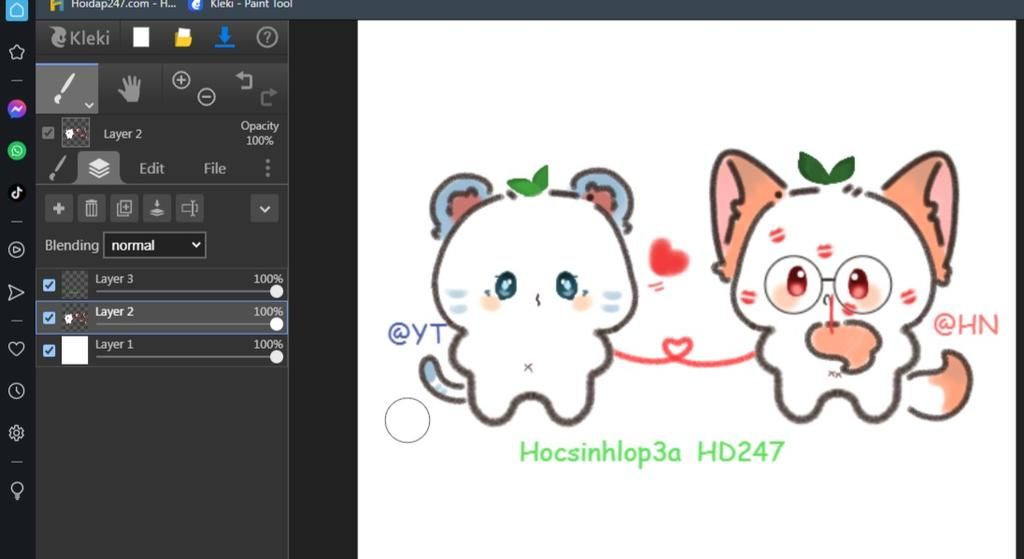Zoom out with the minus magnifier
This screenshot has width=1024, height=559.
(x=206, y=97)
